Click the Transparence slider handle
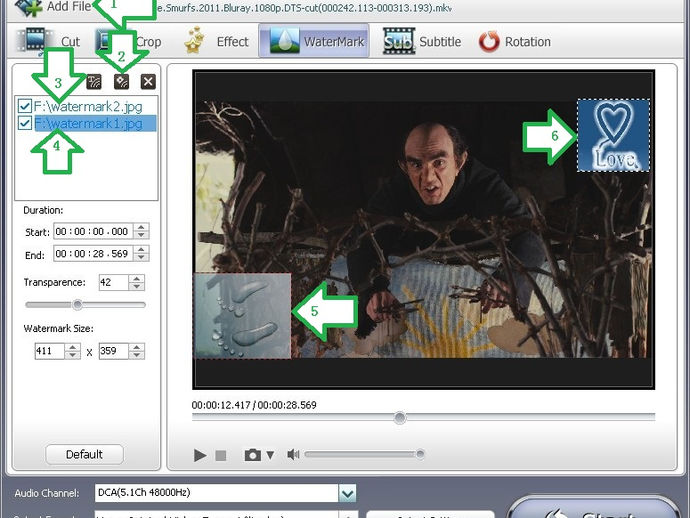The width and height of the screenshot is (690, 518). pos(77,305)
